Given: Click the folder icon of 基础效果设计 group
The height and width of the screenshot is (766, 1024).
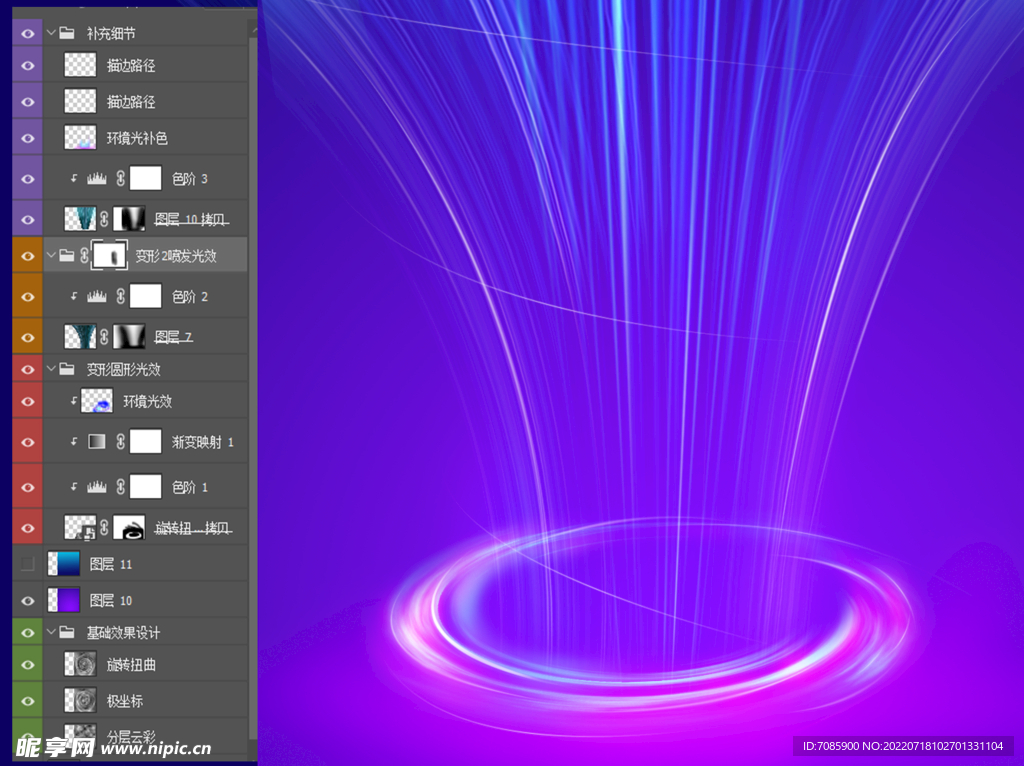Looking at the screenshot, I should pyautogui.click(x=67, y=632).
